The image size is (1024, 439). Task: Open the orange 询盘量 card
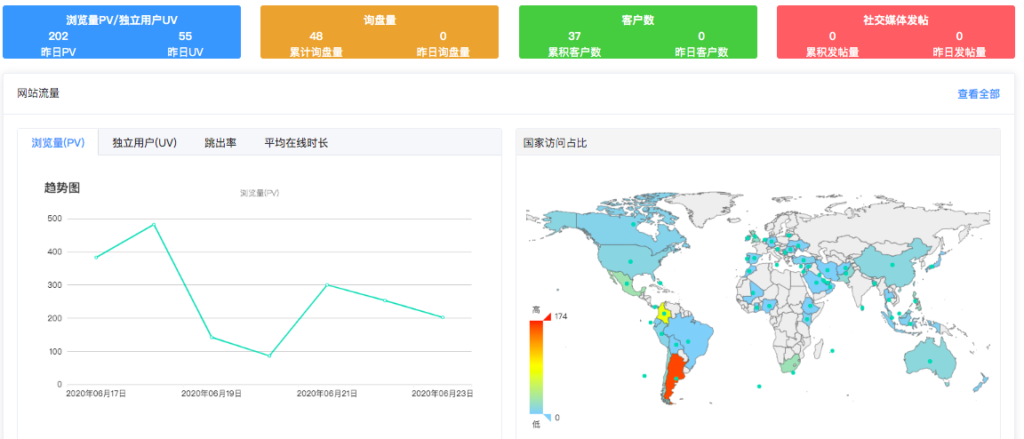(379, 32)
